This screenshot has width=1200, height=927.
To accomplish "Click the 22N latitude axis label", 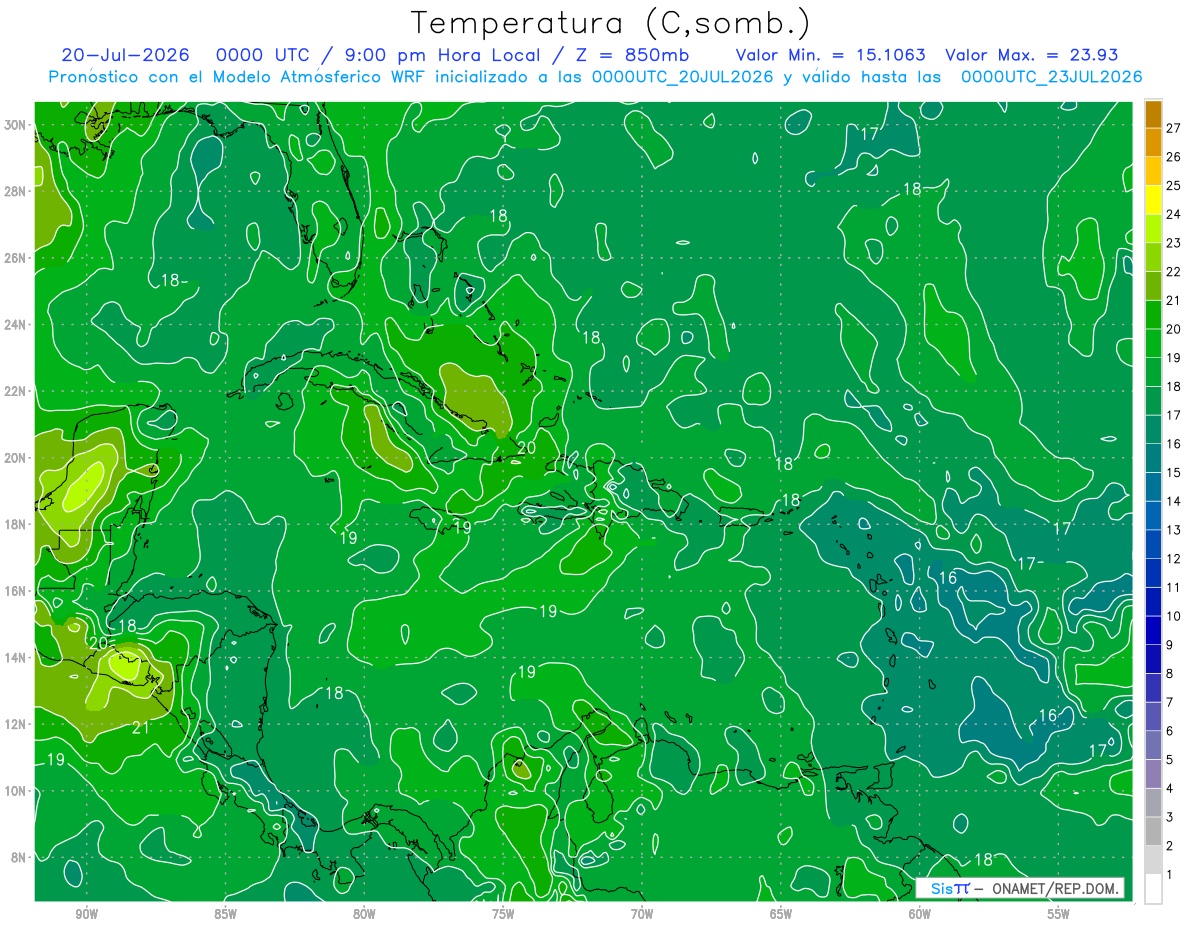I will click(x=15, y=391).
